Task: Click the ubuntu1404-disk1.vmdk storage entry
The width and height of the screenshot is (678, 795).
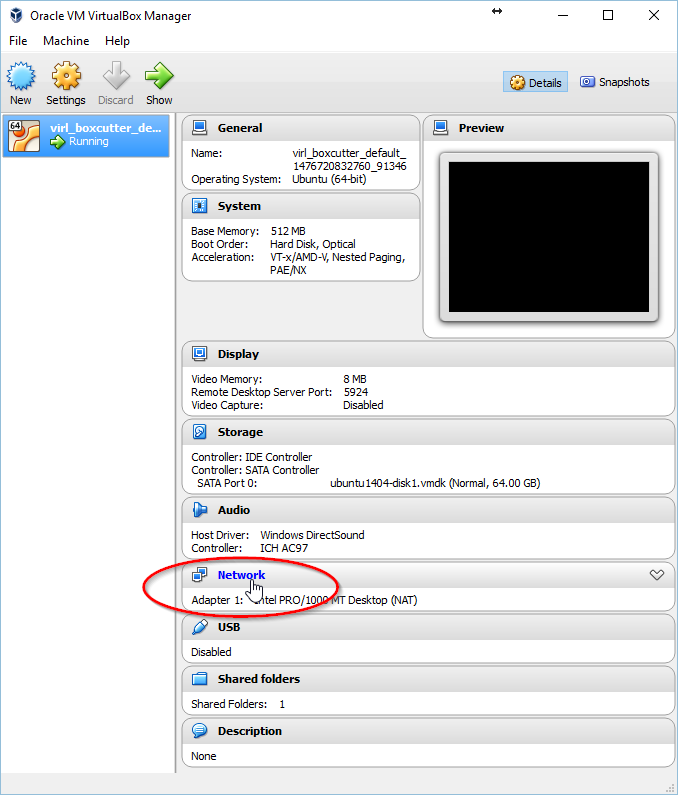Action: pyautogui.click(x=435, y=483)
